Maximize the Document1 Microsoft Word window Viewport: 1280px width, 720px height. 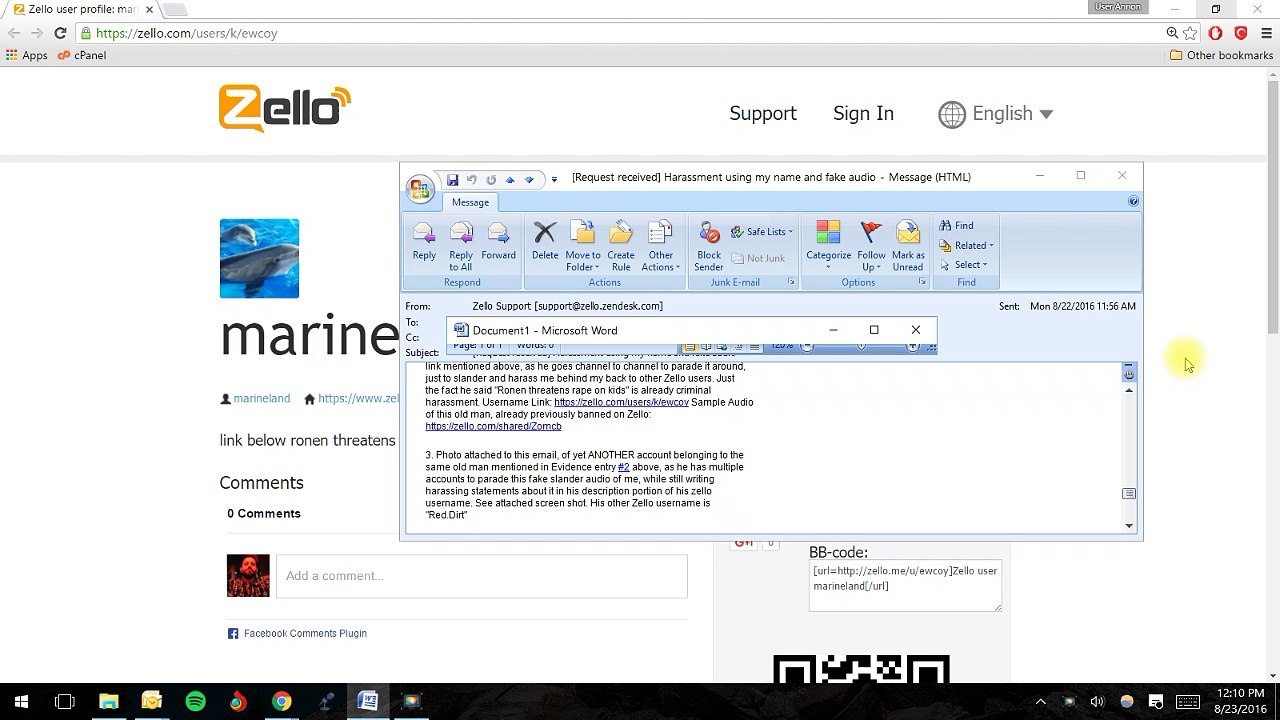click(x=874, y=330)
